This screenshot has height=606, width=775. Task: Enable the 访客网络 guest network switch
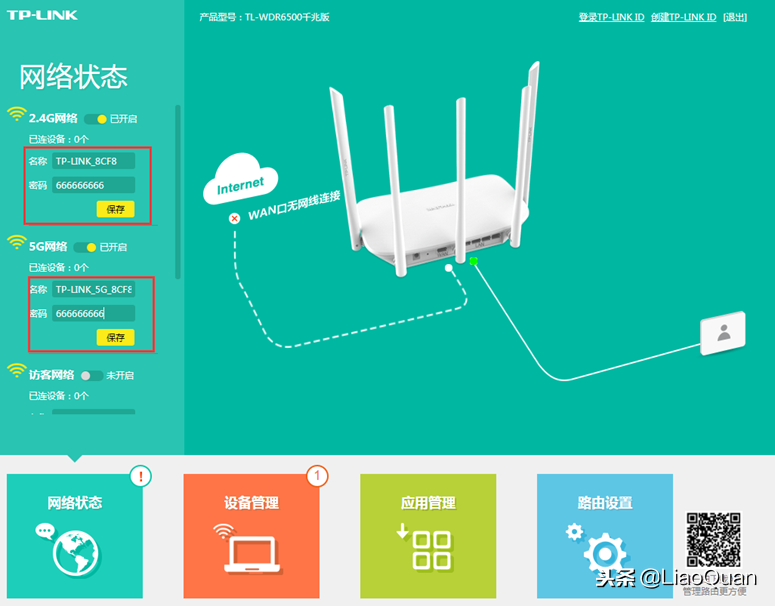[x=91, y=375]
